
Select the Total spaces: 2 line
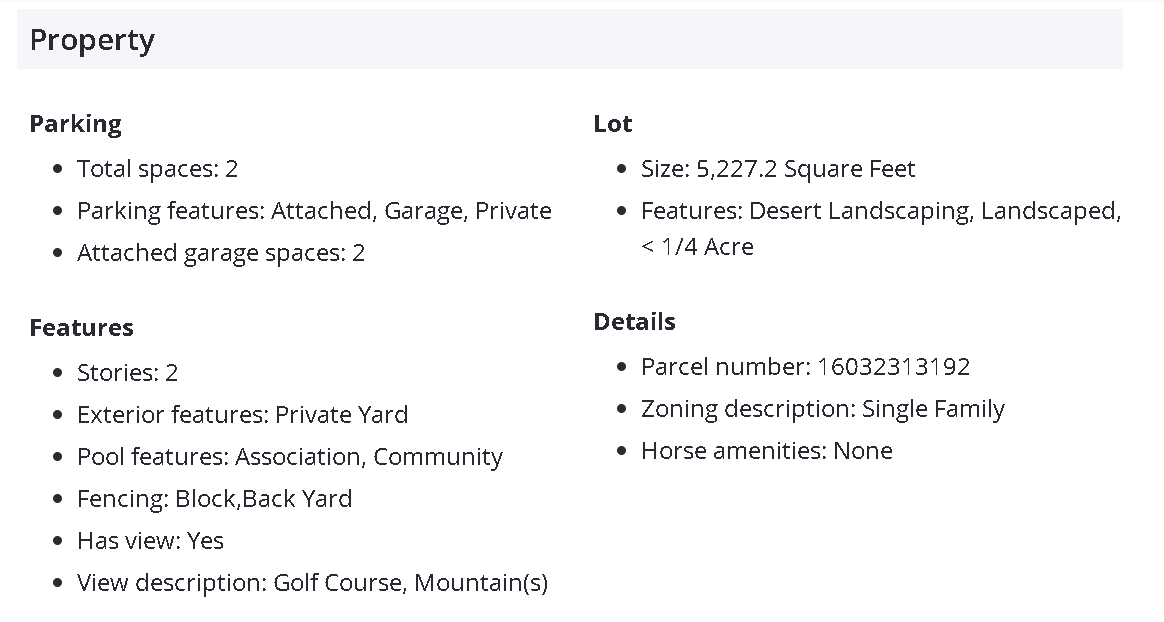(x=157, y=169)
